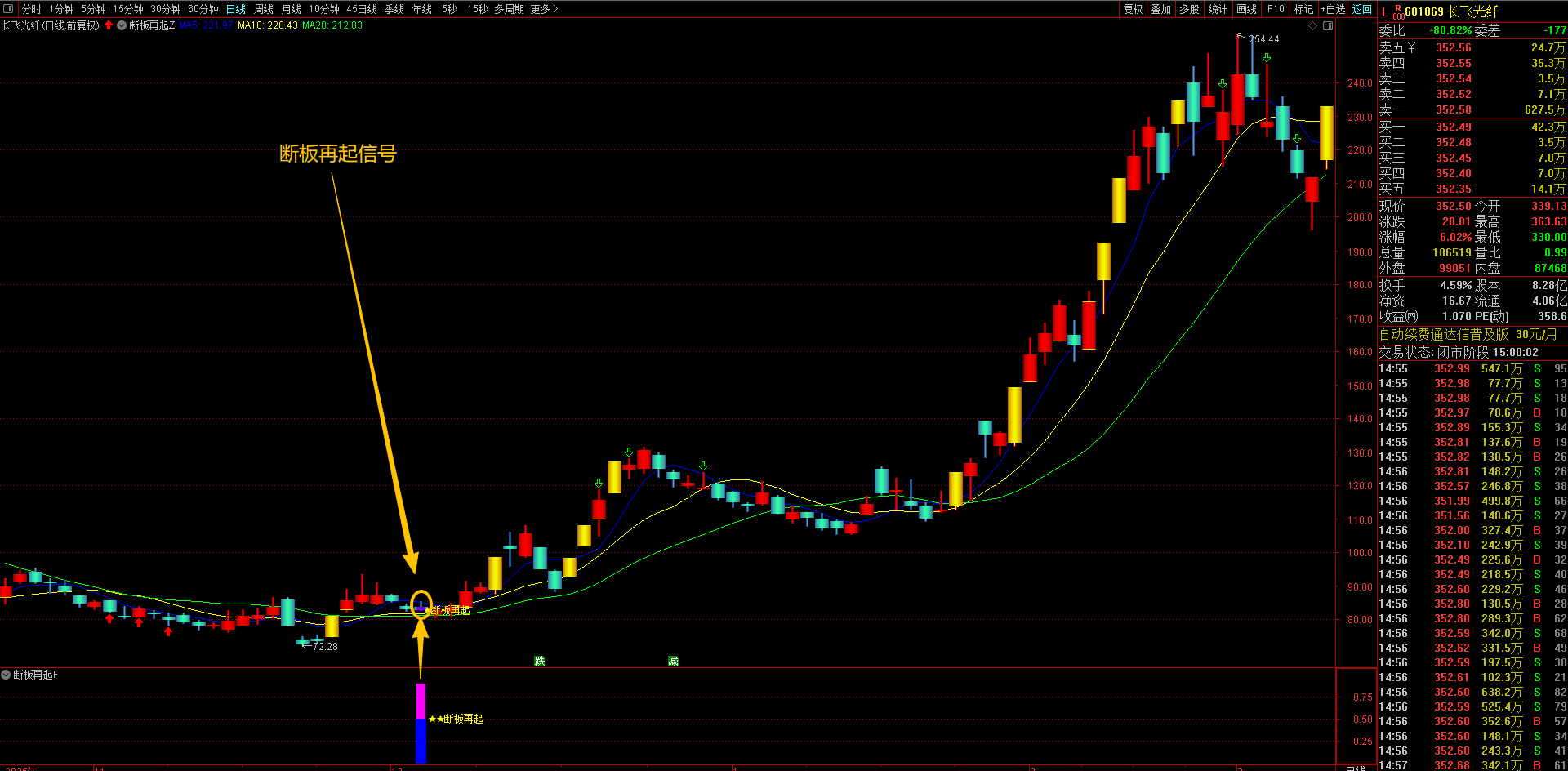Open the 统计 statistics button

click(x=1218, y=9)
